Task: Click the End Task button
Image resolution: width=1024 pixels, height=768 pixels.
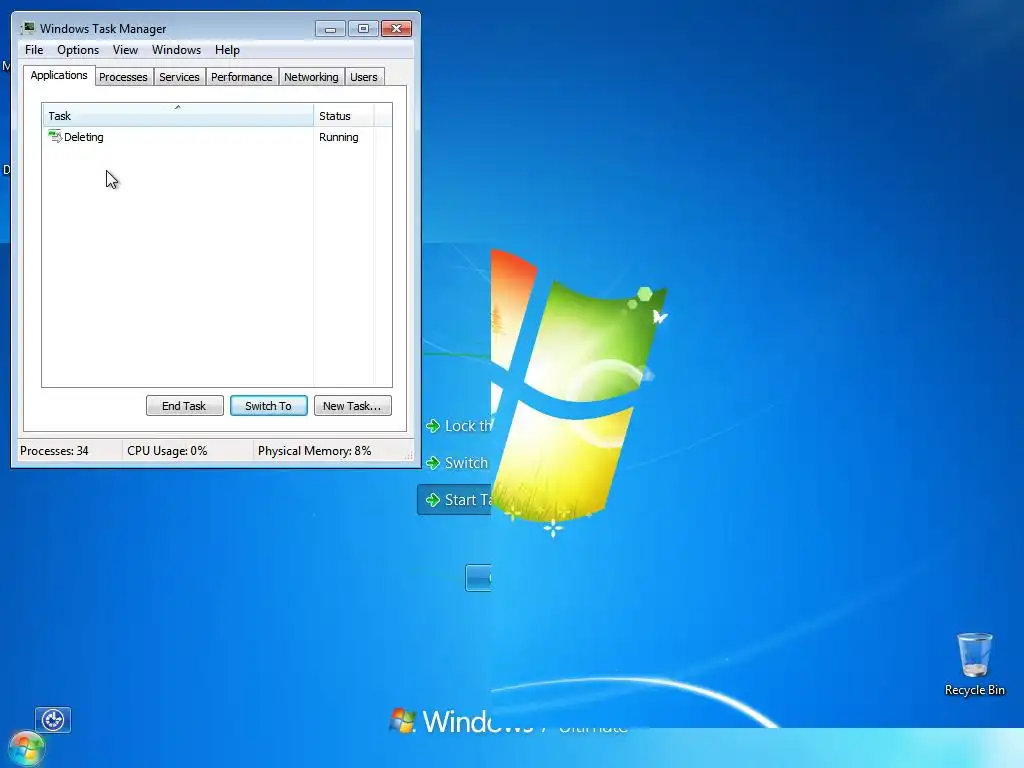Action: pyautogui.click(x=184, y=406)
